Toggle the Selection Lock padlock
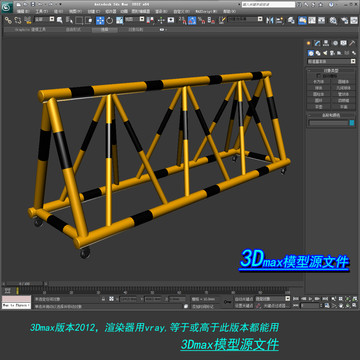The height and width of the screenshot is (360, 360). point(104,299)
